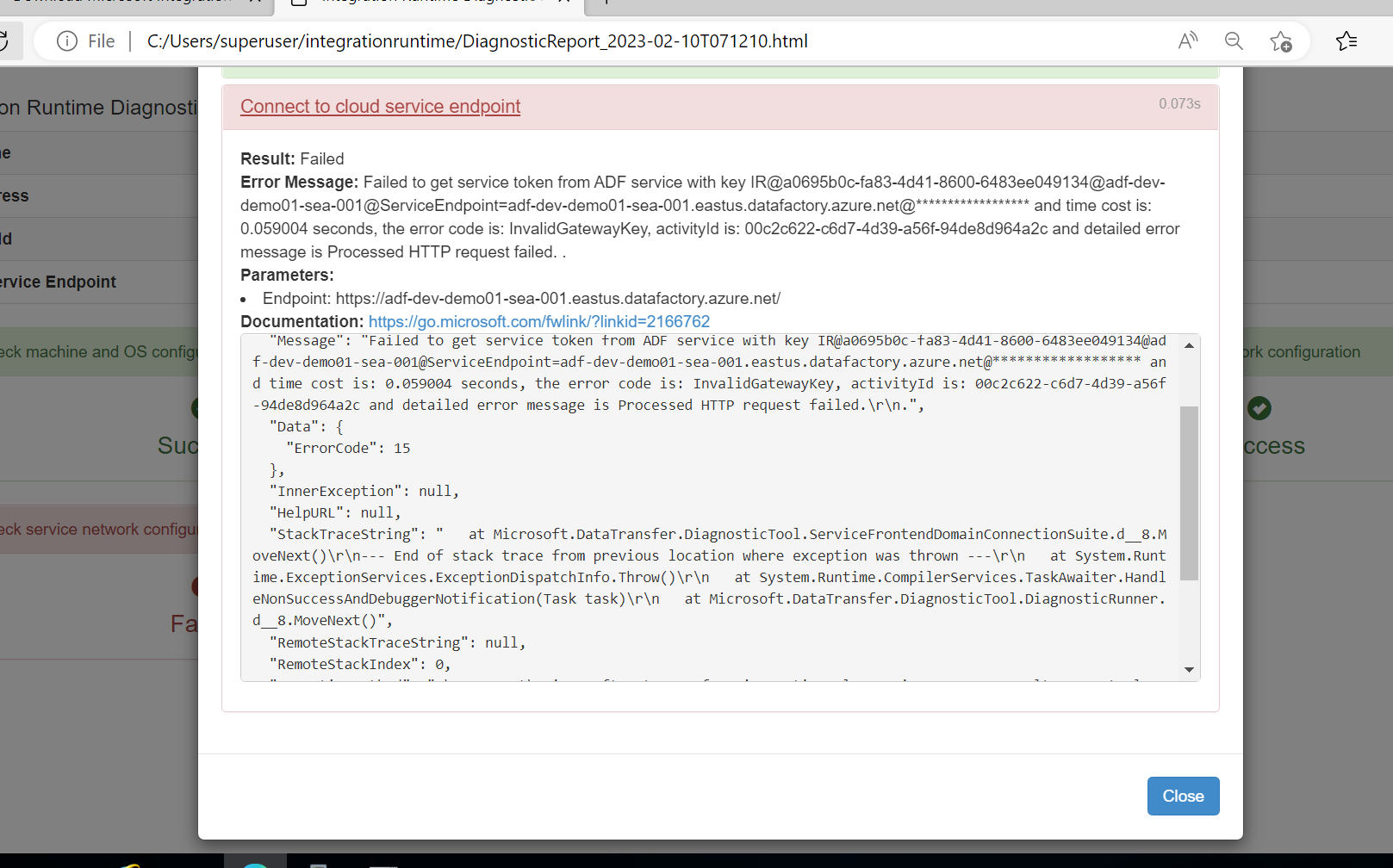Activate the Read aloud icon

point(1188,40)
